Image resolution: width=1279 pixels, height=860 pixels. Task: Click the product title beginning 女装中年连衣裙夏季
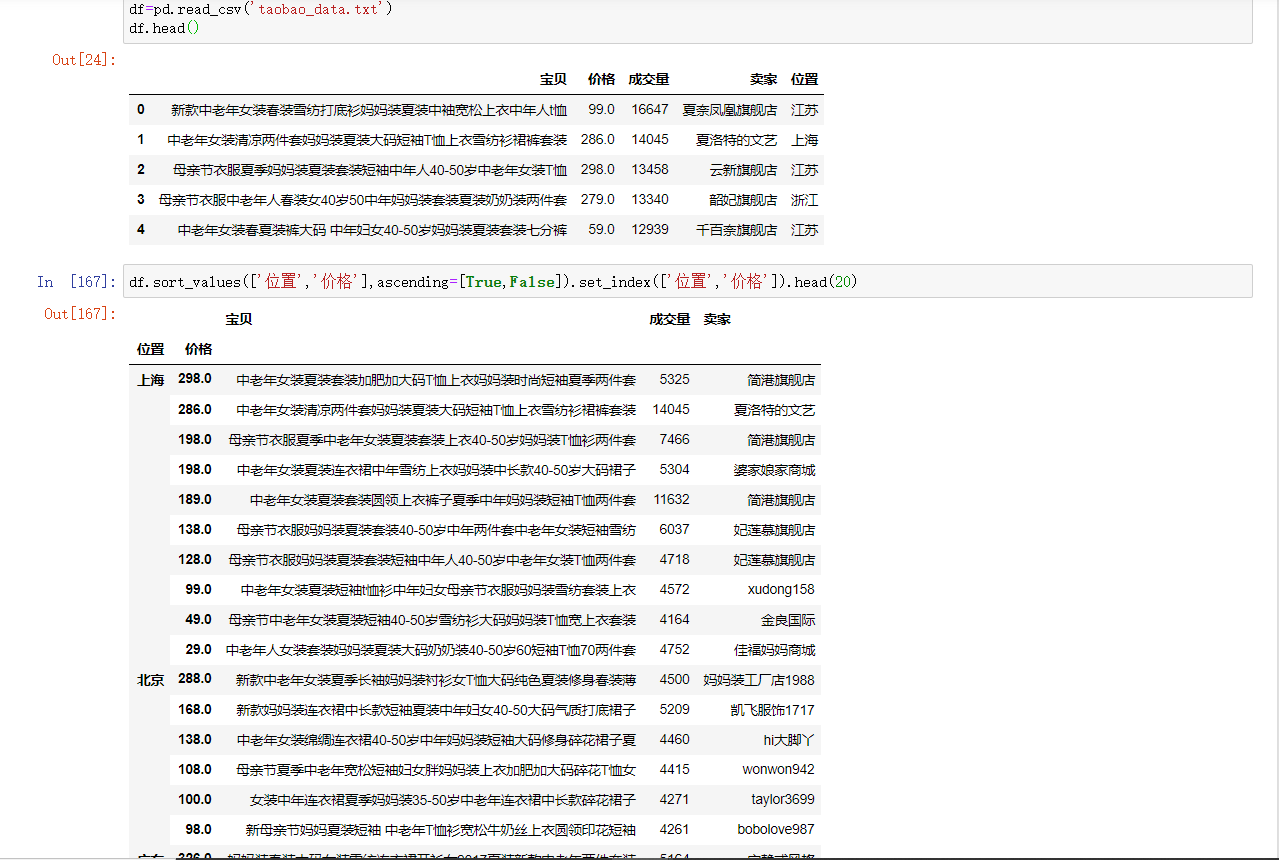coord(443,800)
